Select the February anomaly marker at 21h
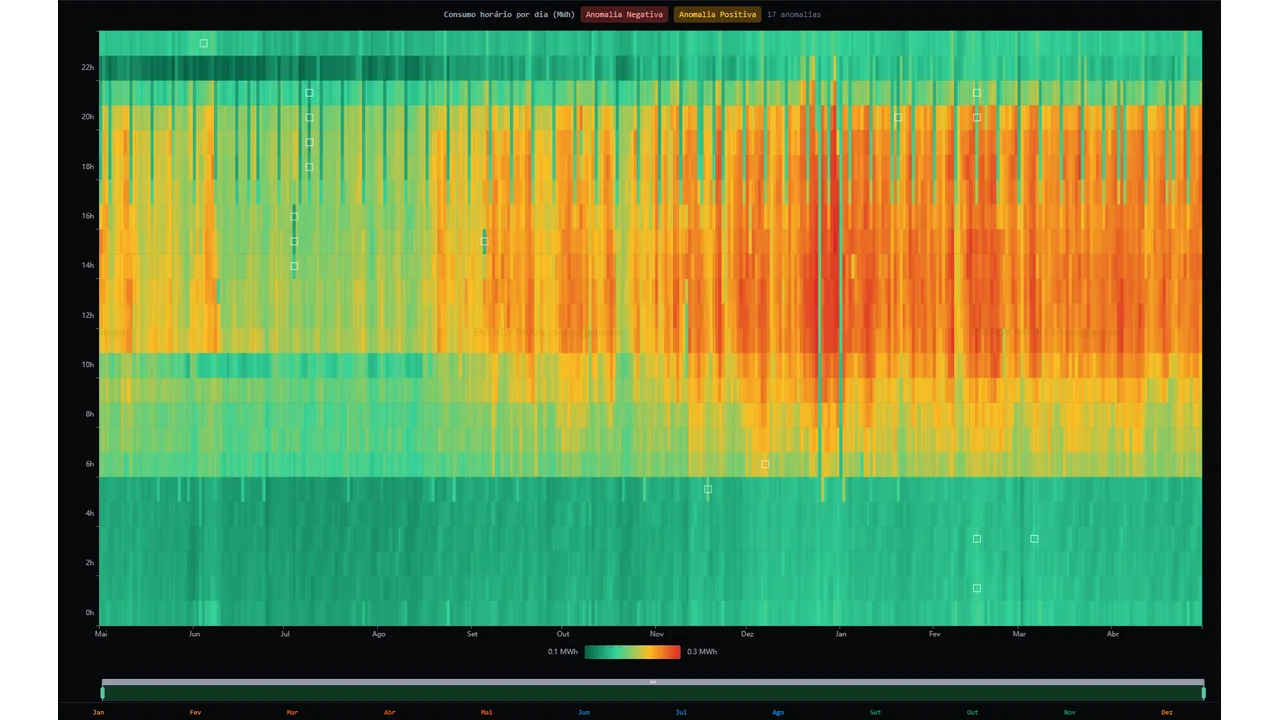Viewport: 1280px width, 720px height. (977, 93)
